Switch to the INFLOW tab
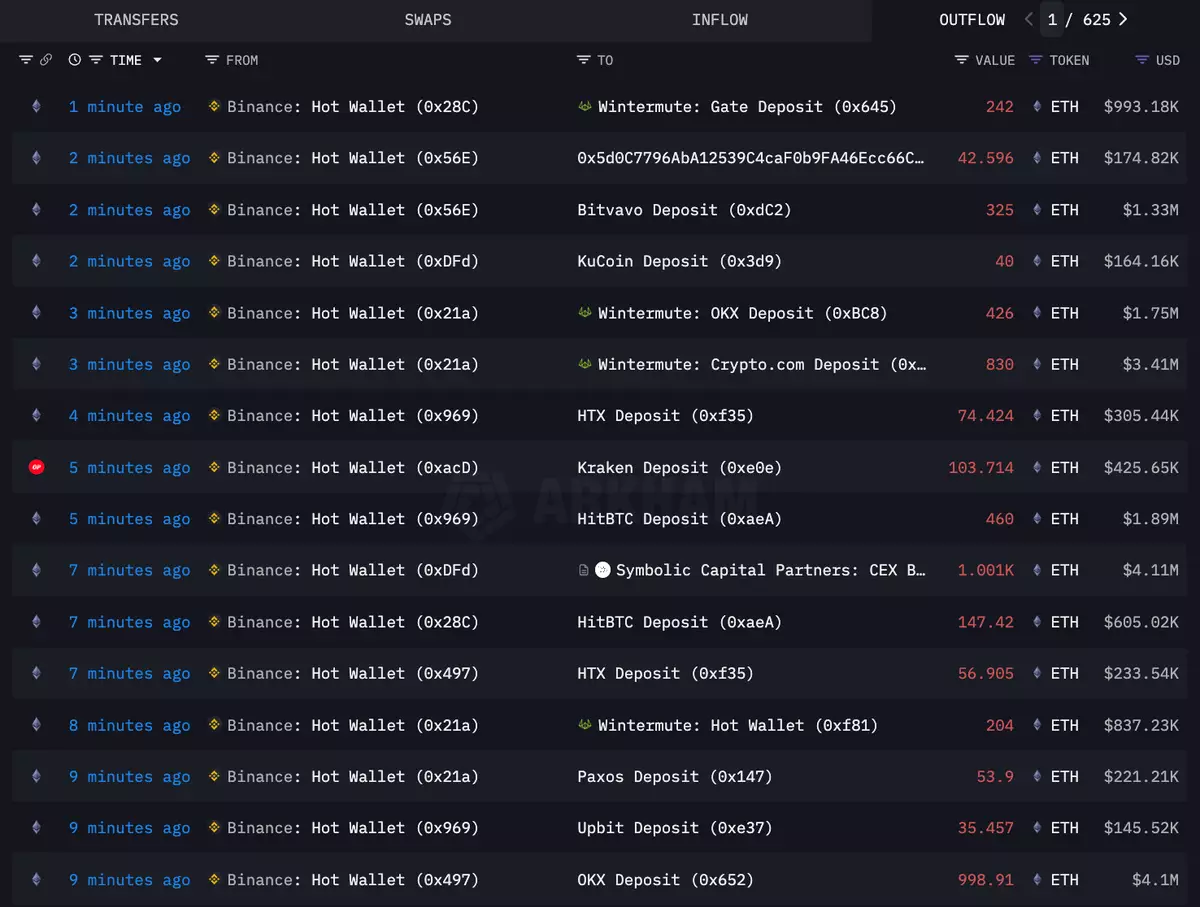Screen dimensions: 1200x907 [720, 20]
